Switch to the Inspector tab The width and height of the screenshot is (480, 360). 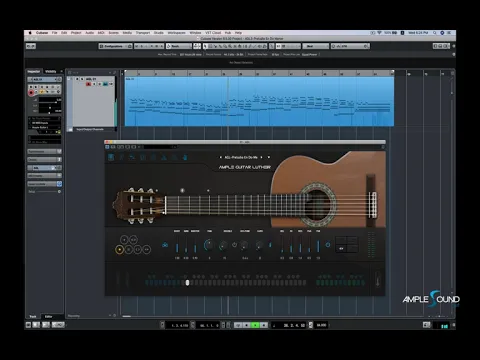(34, 71)
